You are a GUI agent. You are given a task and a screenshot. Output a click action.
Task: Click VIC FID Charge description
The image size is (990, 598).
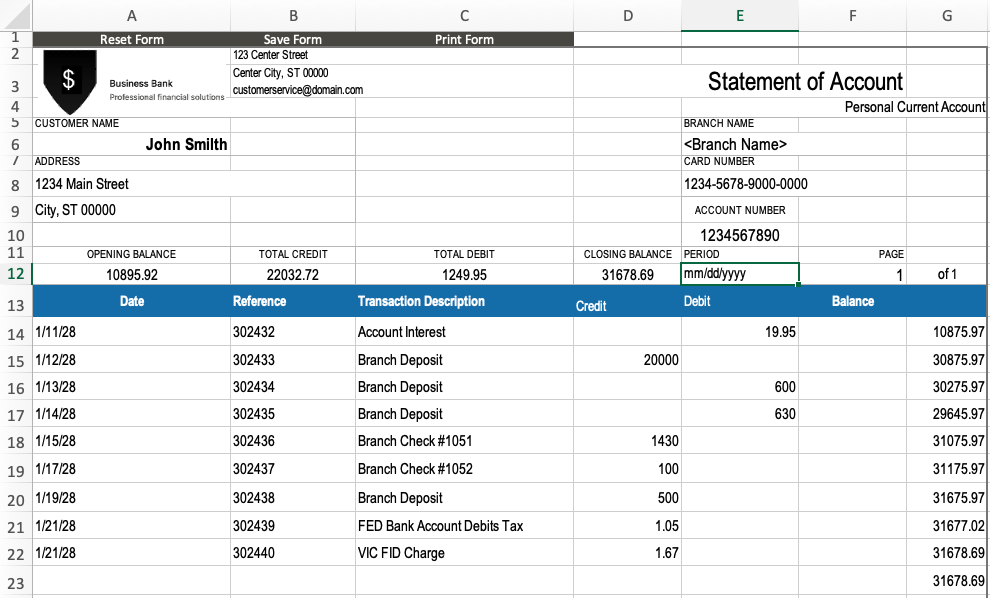click(464, 553)
